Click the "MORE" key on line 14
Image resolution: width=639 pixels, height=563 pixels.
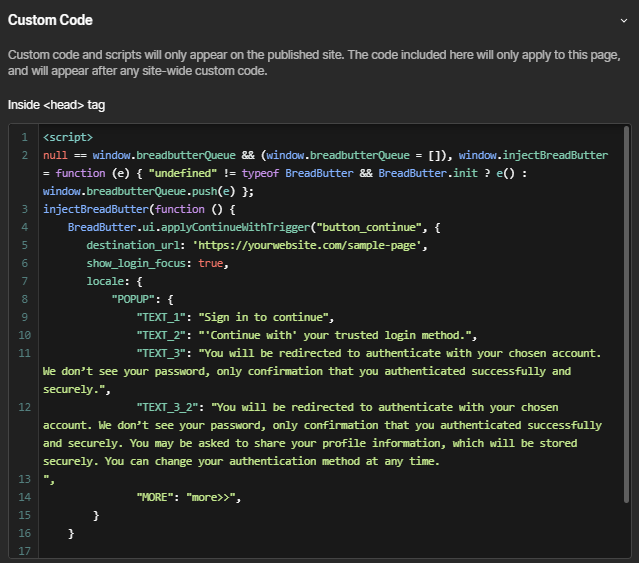(x=154, y=497)
